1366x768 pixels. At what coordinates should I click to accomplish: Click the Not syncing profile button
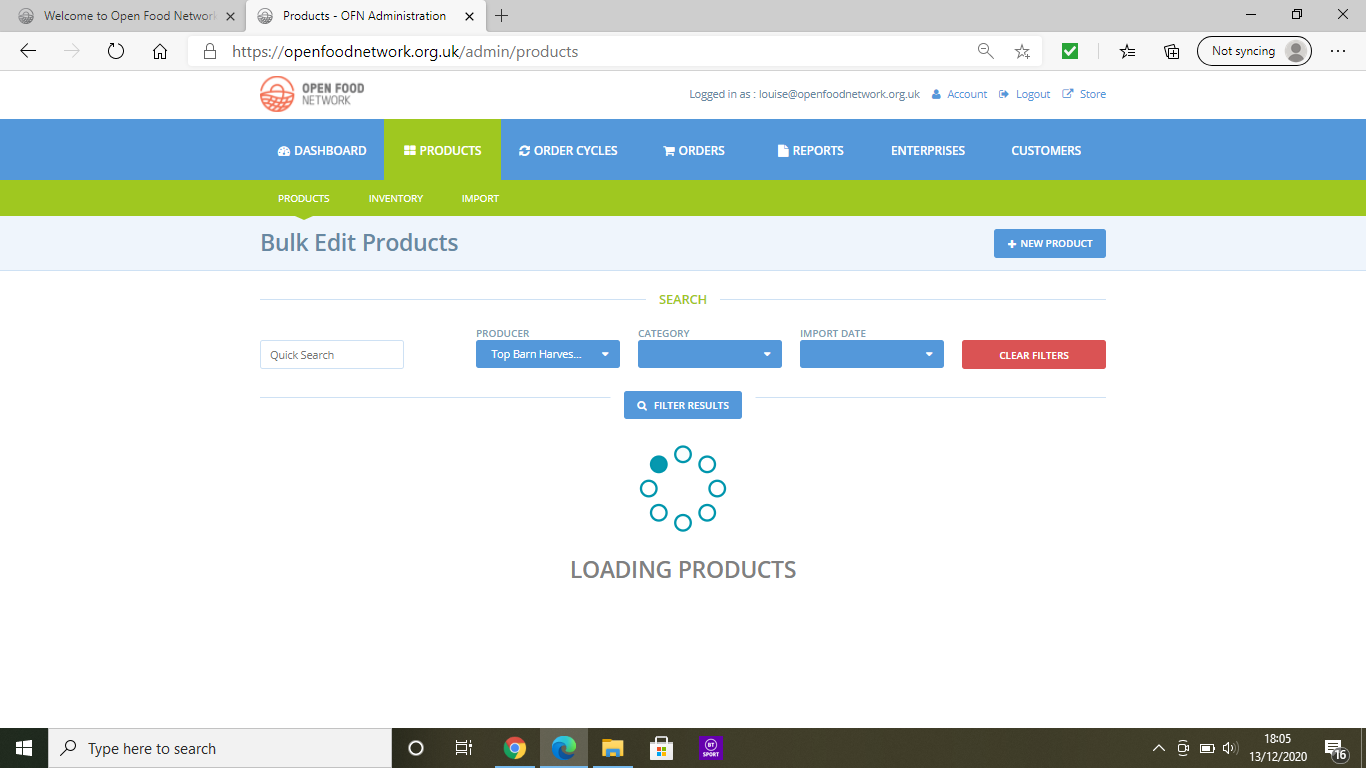[x=1254, y=51]
